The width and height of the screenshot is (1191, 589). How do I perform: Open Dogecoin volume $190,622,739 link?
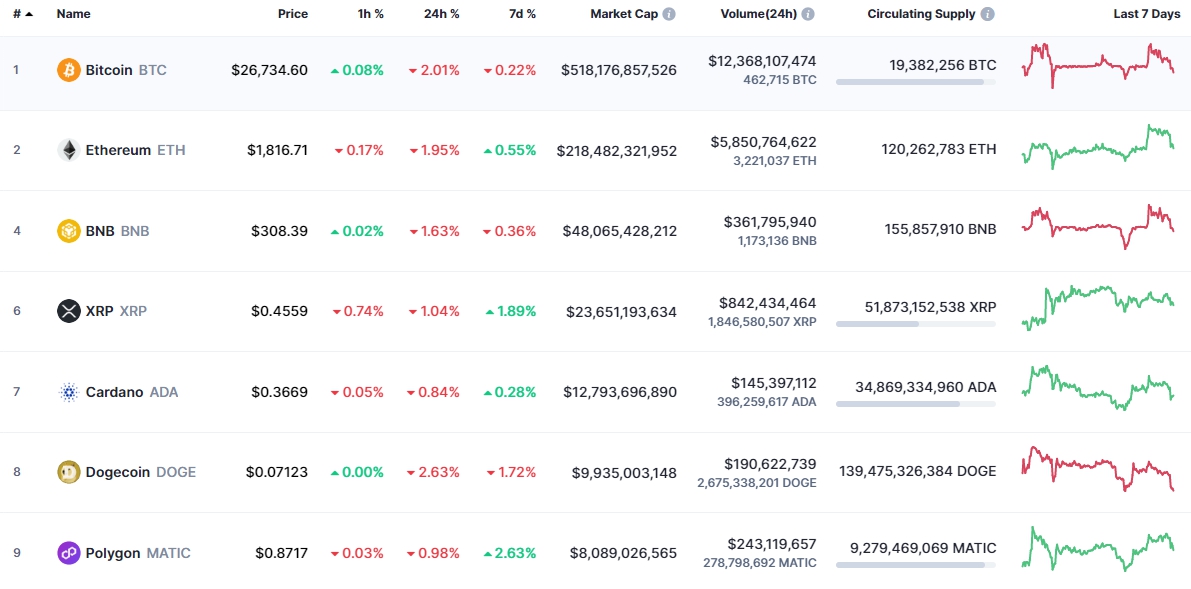pos(771,464)
